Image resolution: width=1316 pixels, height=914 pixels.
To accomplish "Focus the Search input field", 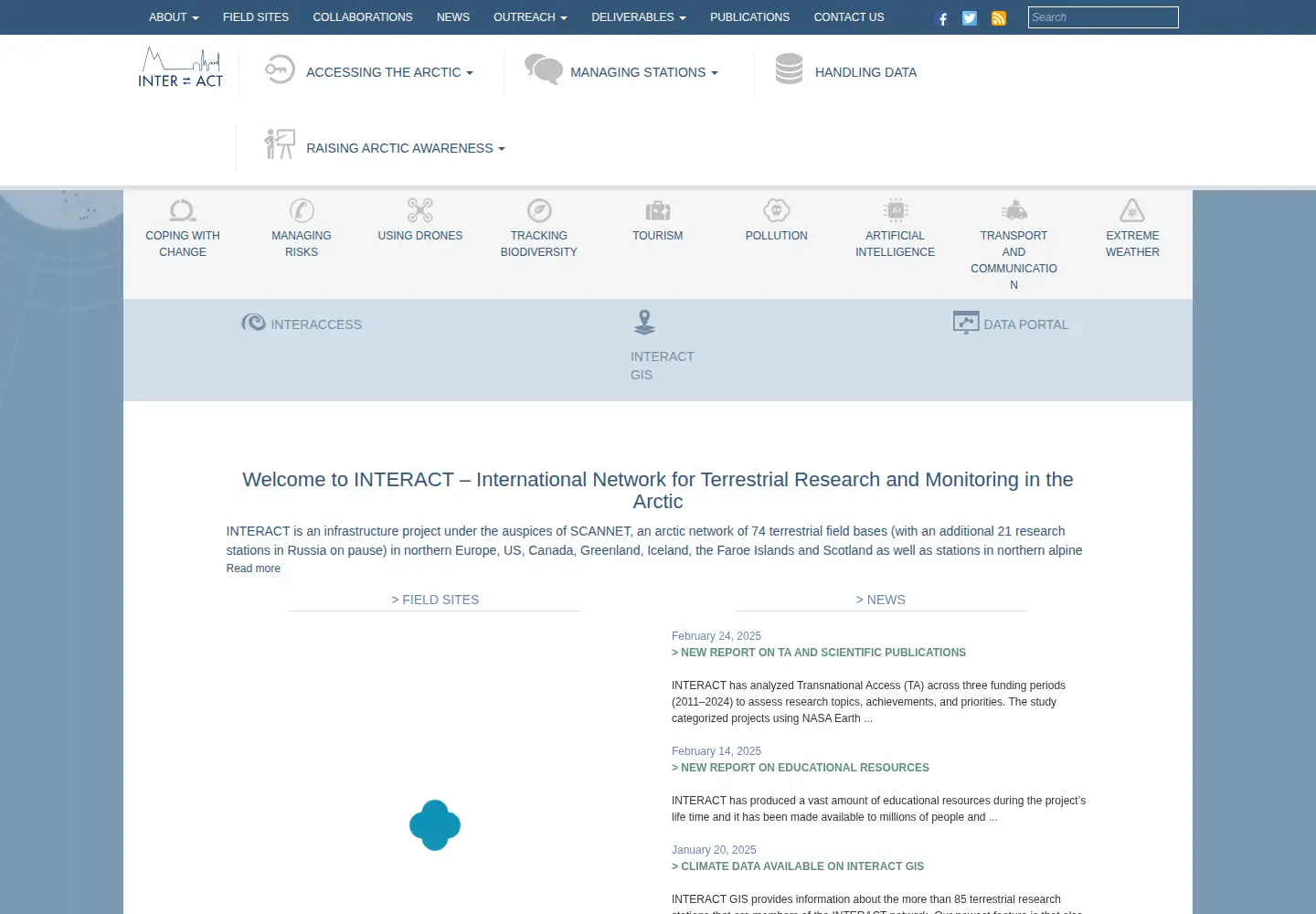I will coord(1103,17).
